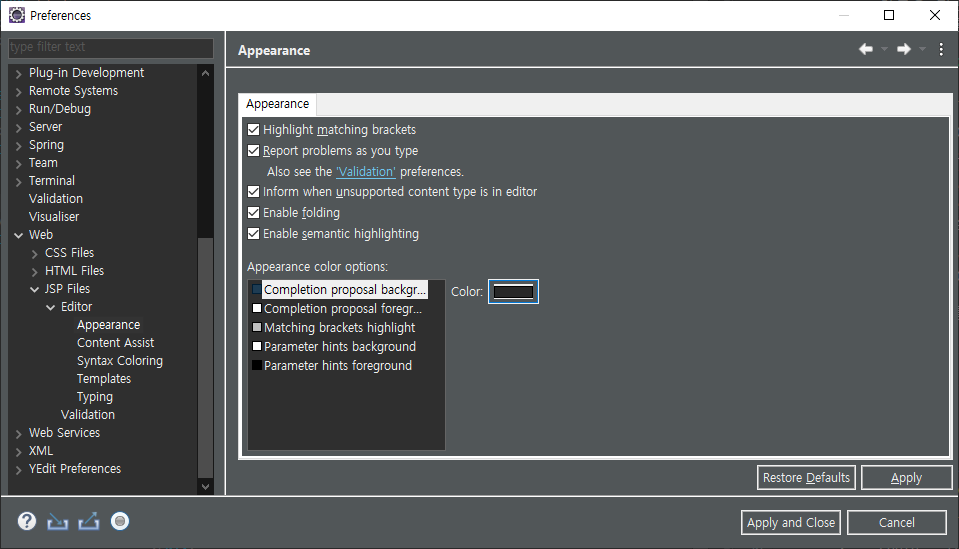This screenshot has width=959, height=549.
Task: Select Syntax Coloring in the tree
Action: (x=120, y=361)
